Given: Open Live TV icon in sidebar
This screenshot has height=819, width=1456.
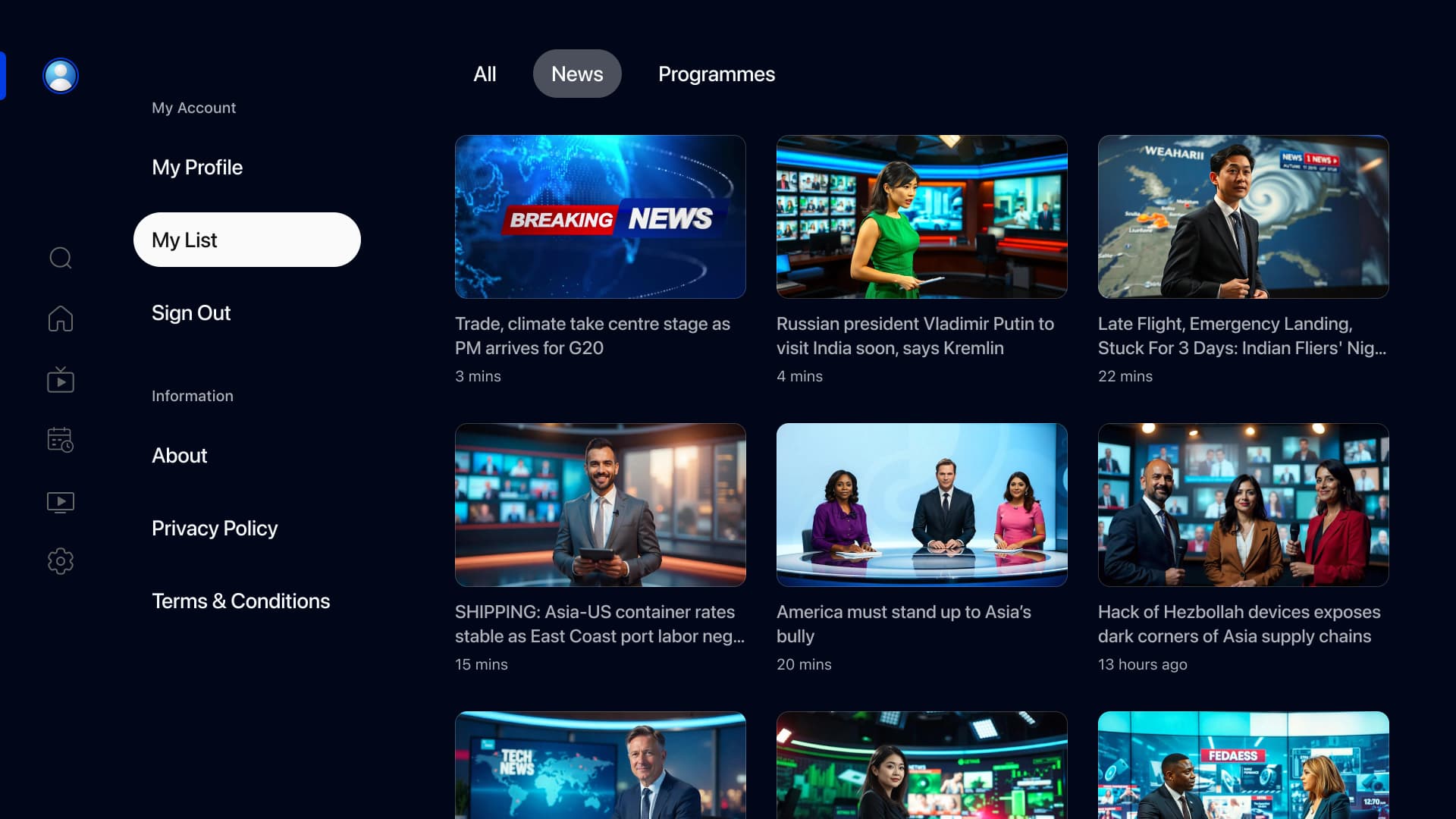Looking at the screenshot, I should [61, 379].
